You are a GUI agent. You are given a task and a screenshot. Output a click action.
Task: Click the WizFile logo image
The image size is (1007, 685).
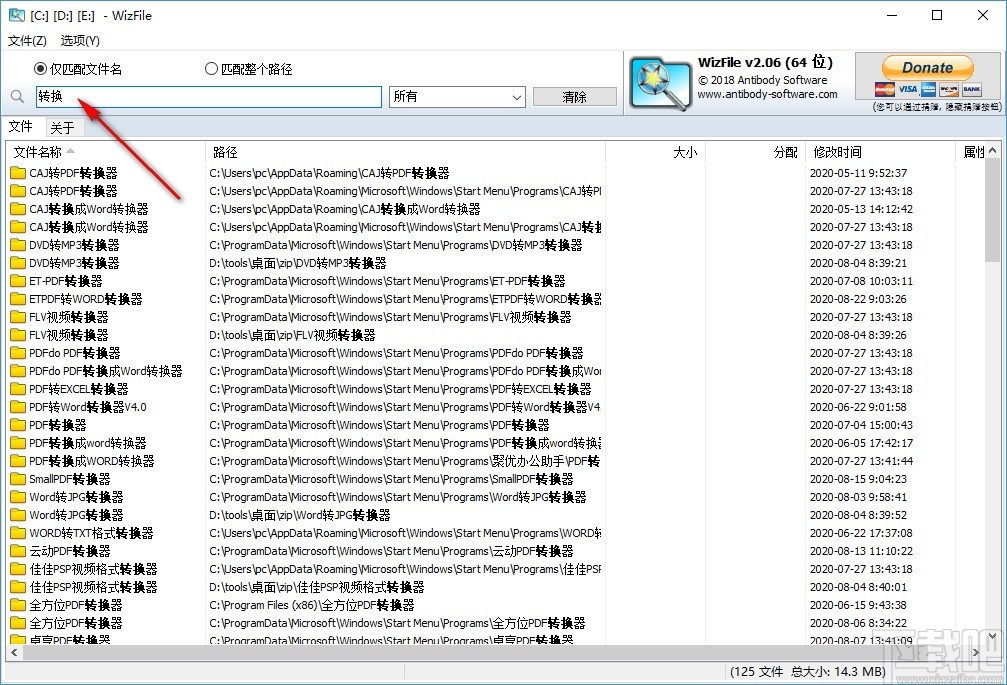point(660,83)
